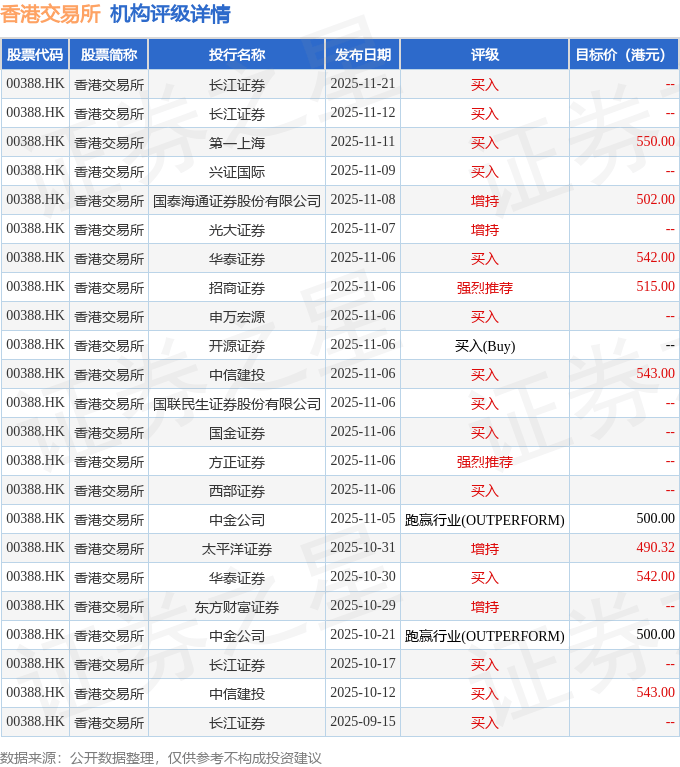The width and height of the screenshot is (680, 767).
Task: Click the date 2025-09-15
Action: click(363, 721)
